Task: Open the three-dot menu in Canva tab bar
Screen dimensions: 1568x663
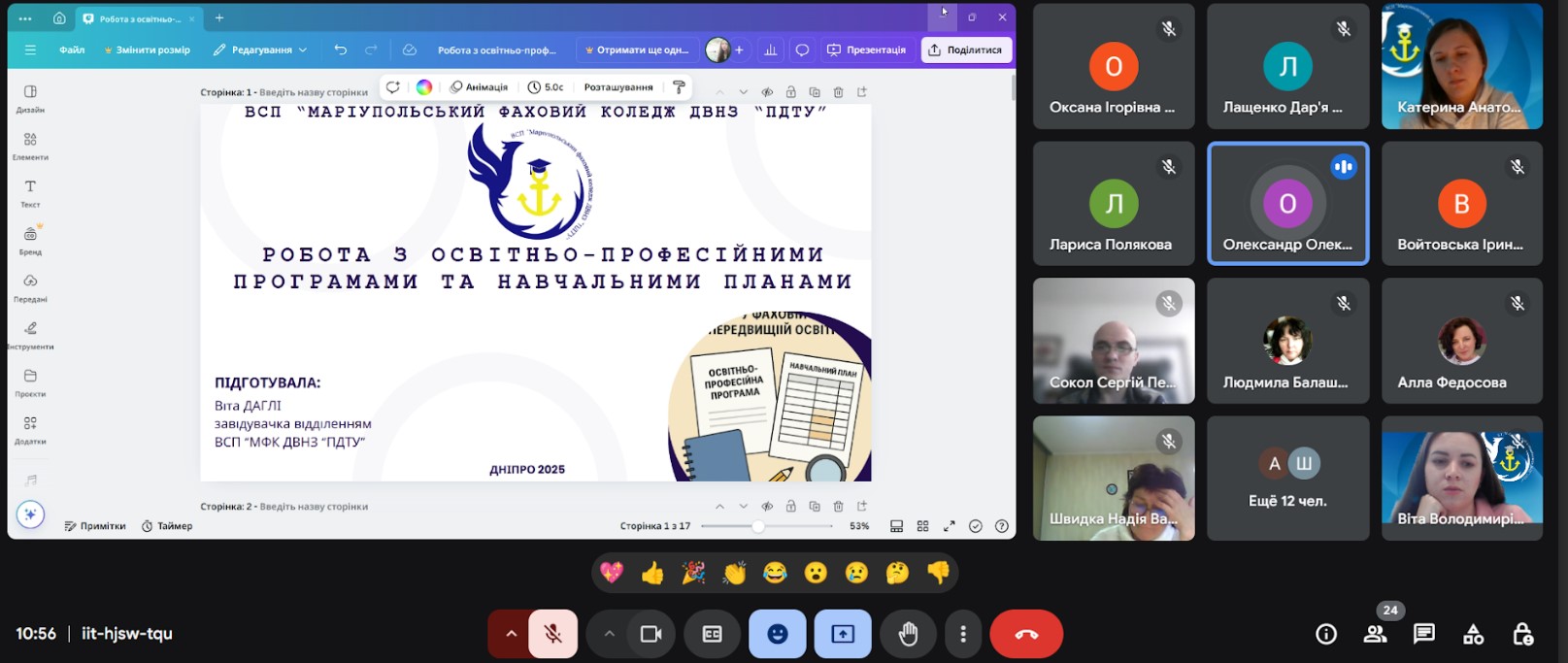Action: [25, 17]
